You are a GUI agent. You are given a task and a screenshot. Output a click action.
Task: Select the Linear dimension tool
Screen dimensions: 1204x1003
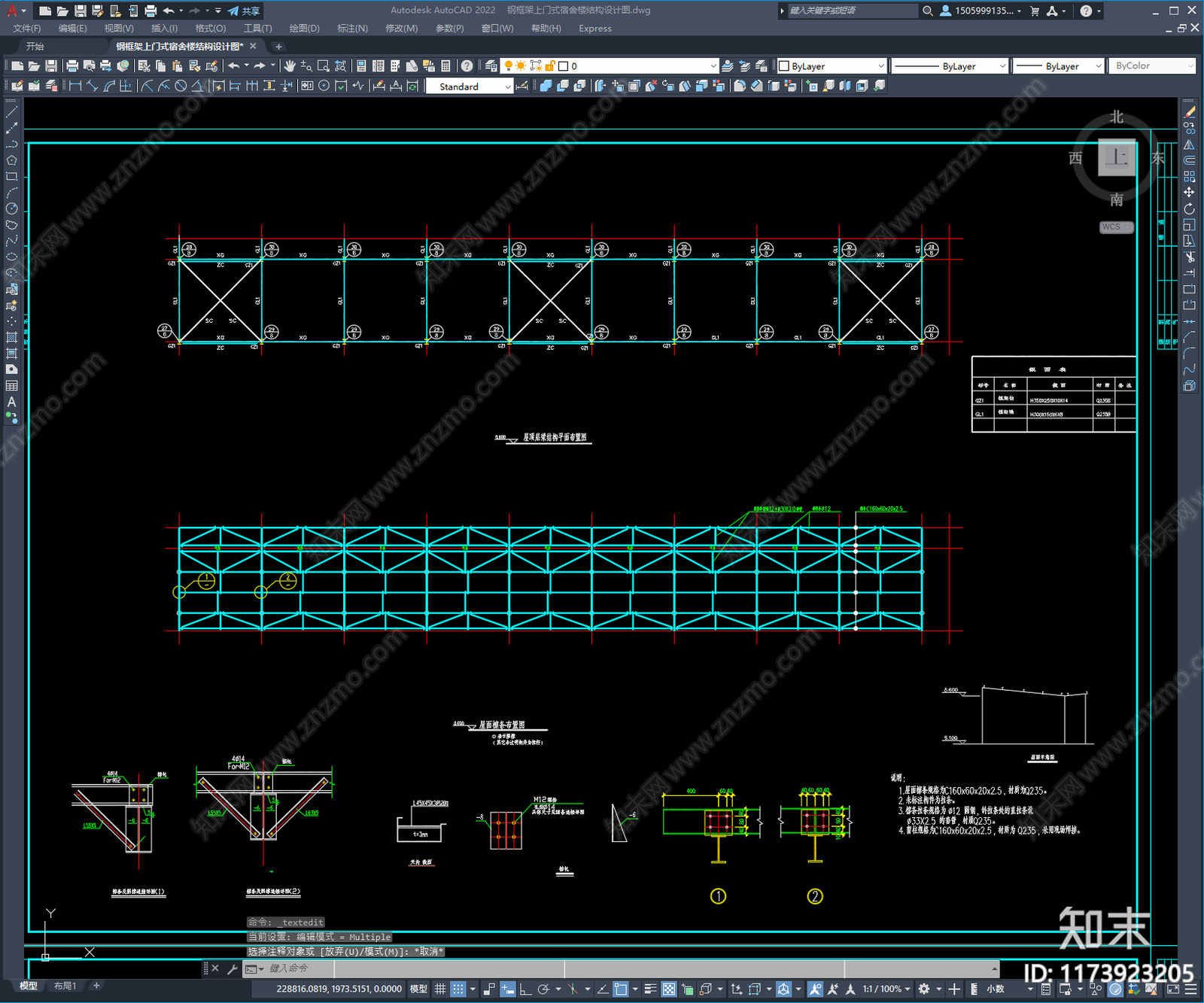75,86
